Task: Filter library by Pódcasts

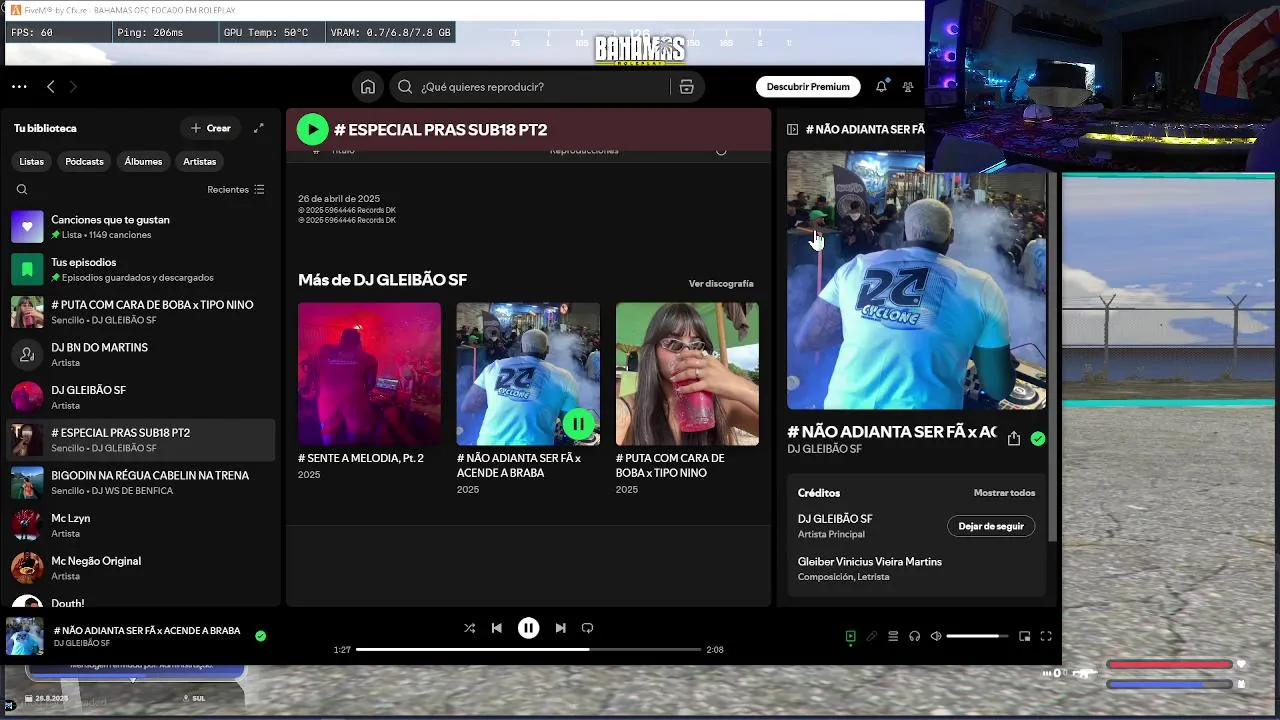Action: [84, 161]
